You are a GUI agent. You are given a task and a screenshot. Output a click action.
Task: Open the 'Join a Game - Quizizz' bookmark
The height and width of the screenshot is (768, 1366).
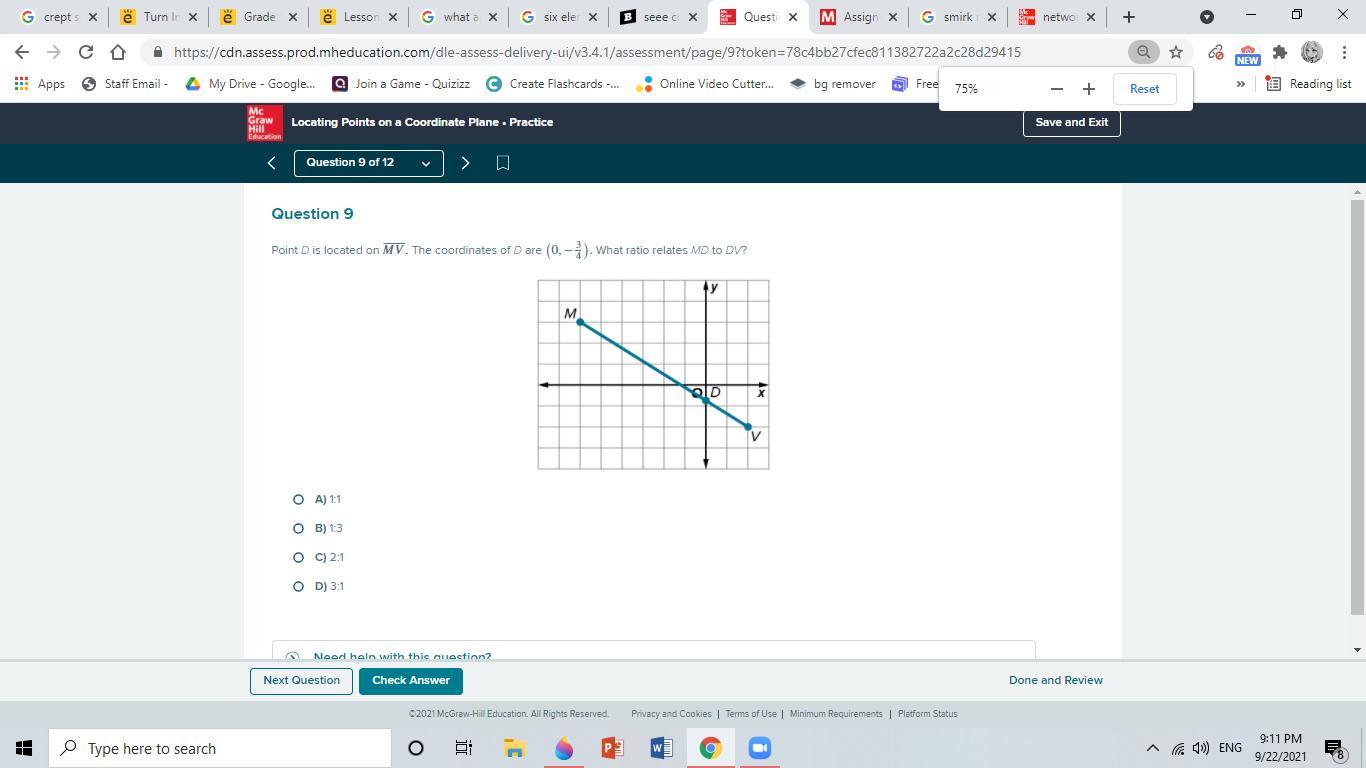click(x=401, y=84)
